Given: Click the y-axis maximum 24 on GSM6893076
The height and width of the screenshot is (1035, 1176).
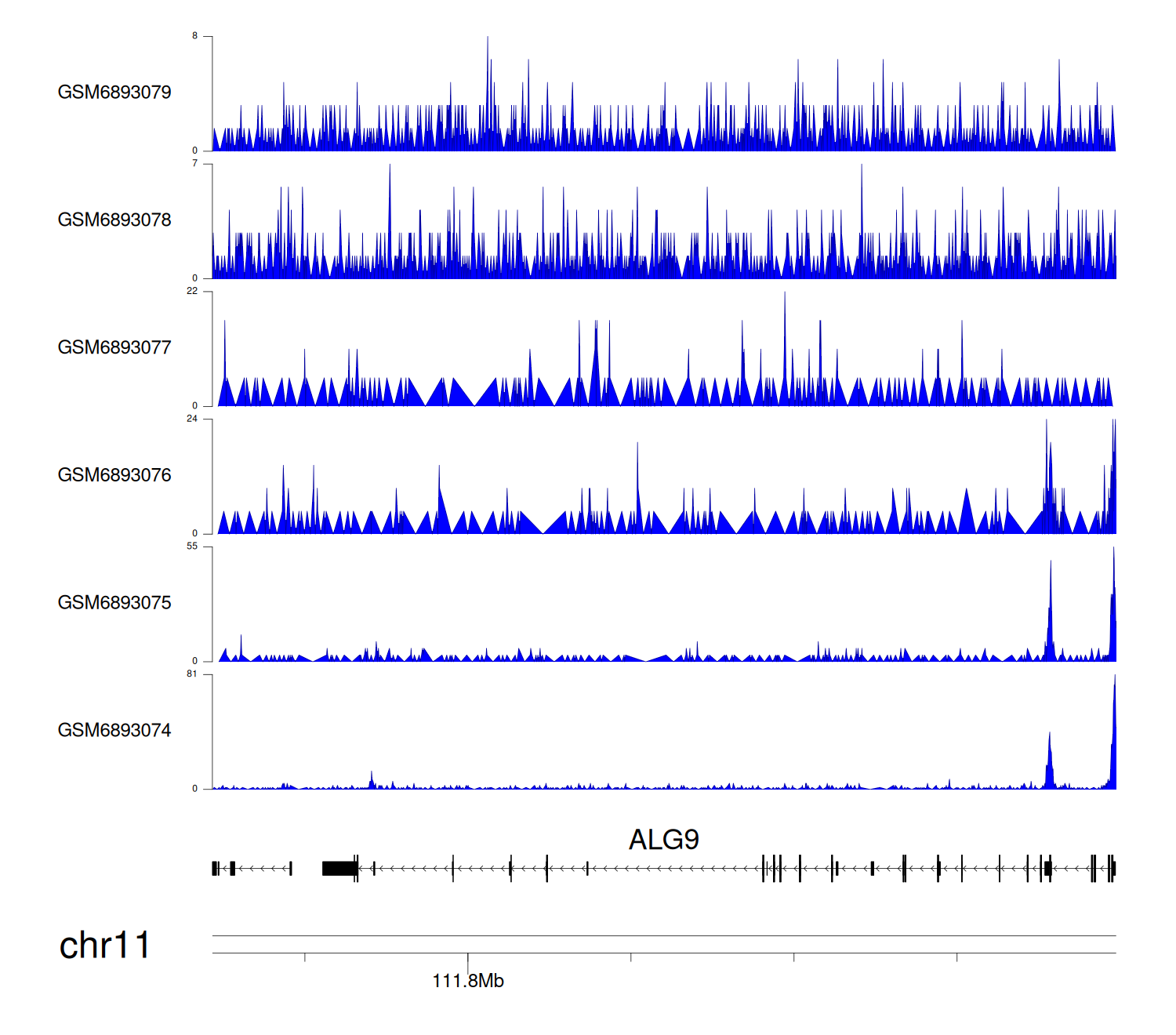Looking at the screenshot, I should point(192,419).
